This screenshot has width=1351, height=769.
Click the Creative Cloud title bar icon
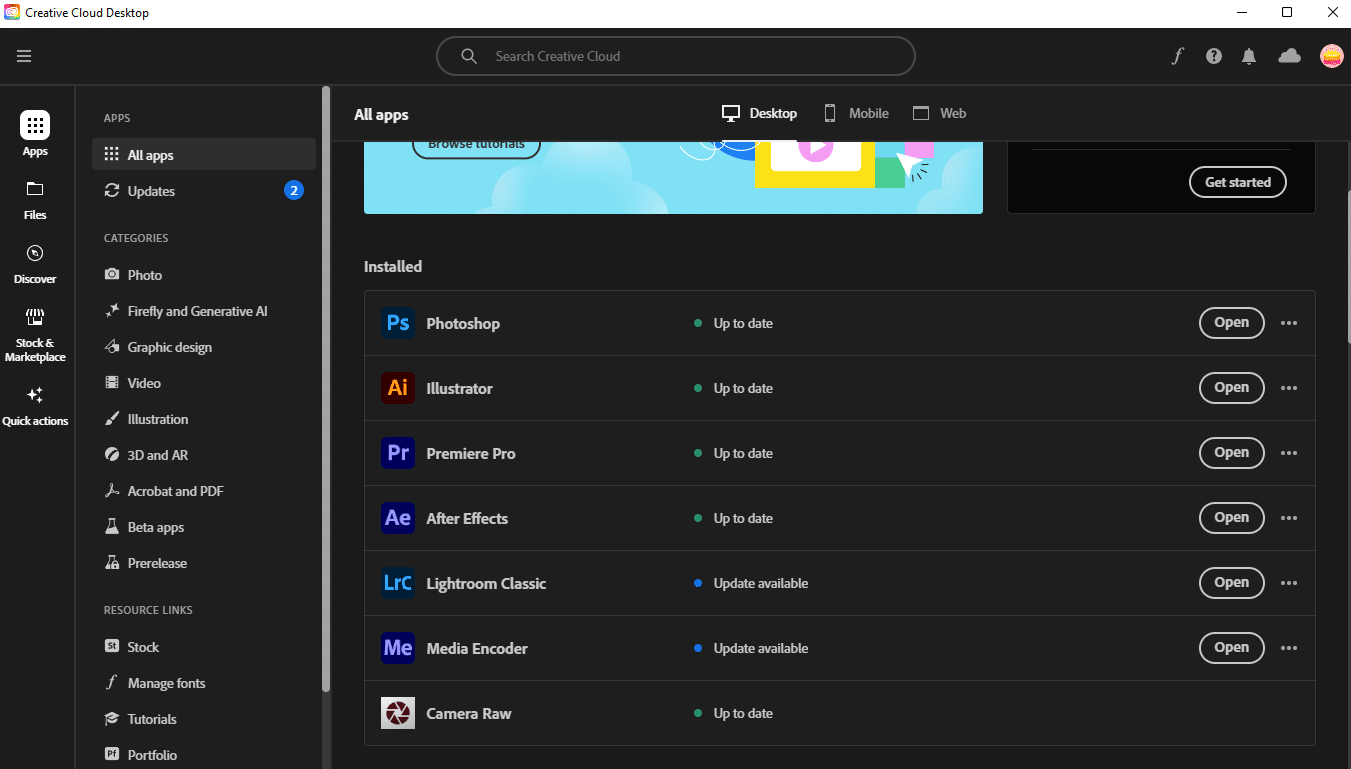coord(12,12)
